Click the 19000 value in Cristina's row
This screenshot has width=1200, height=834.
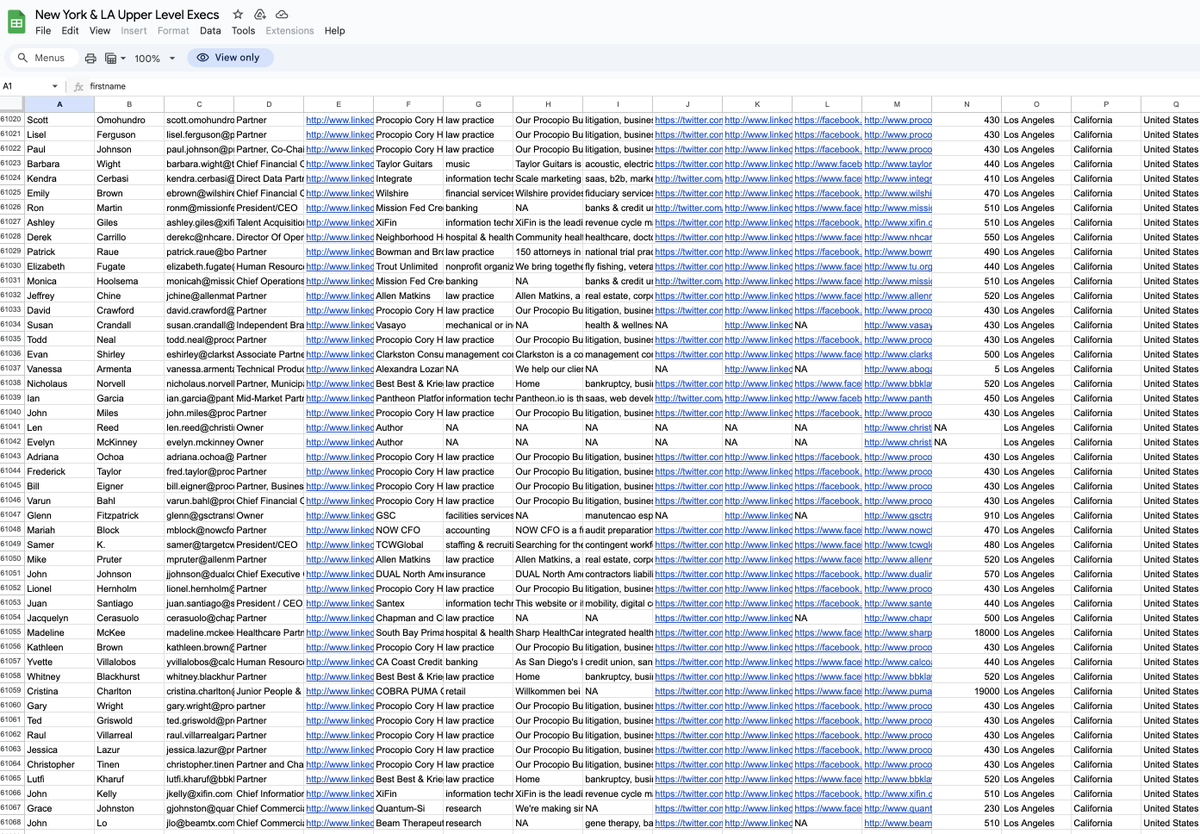967,691
